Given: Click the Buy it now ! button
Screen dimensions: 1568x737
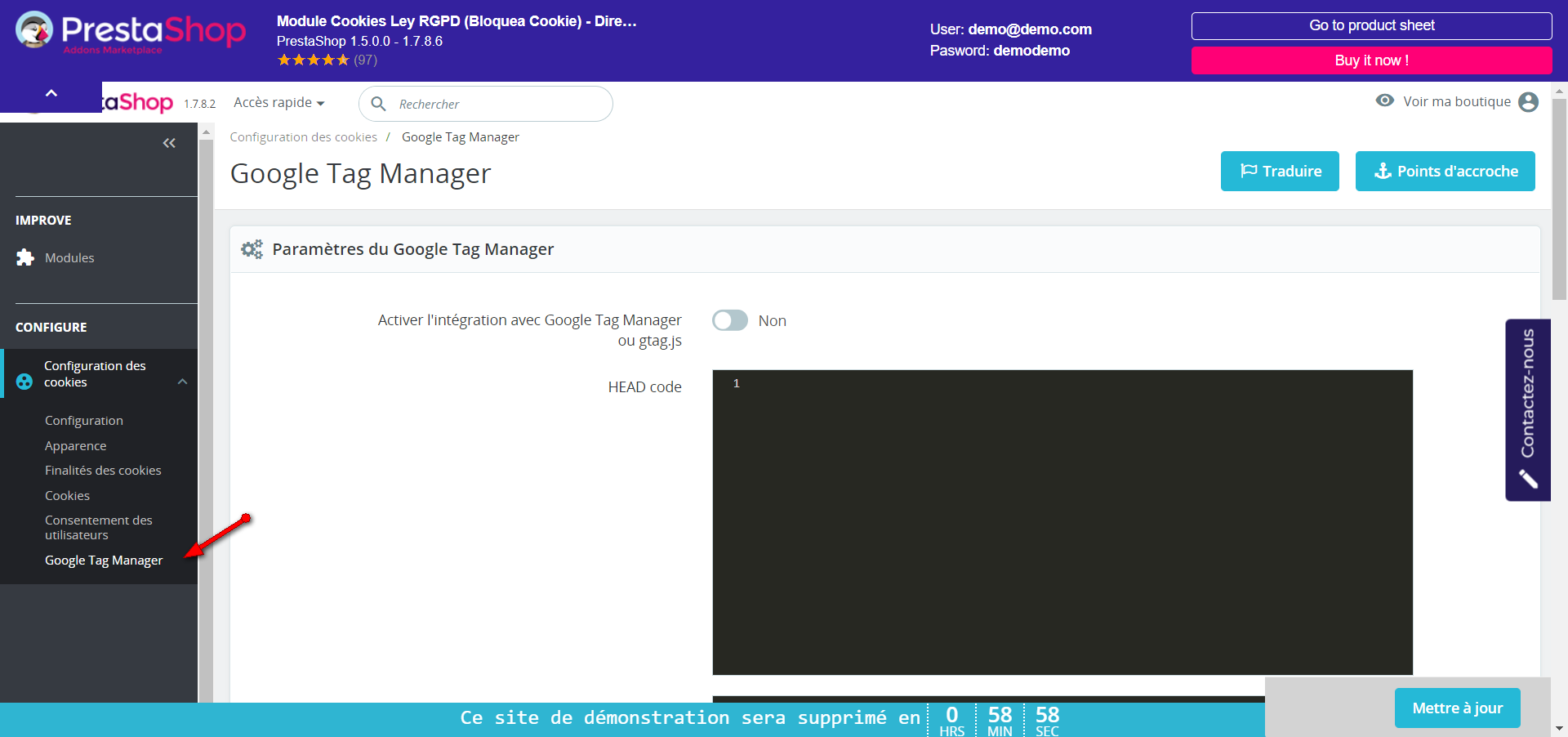Looking at the screenshot, I should (x=1372, y=60).
